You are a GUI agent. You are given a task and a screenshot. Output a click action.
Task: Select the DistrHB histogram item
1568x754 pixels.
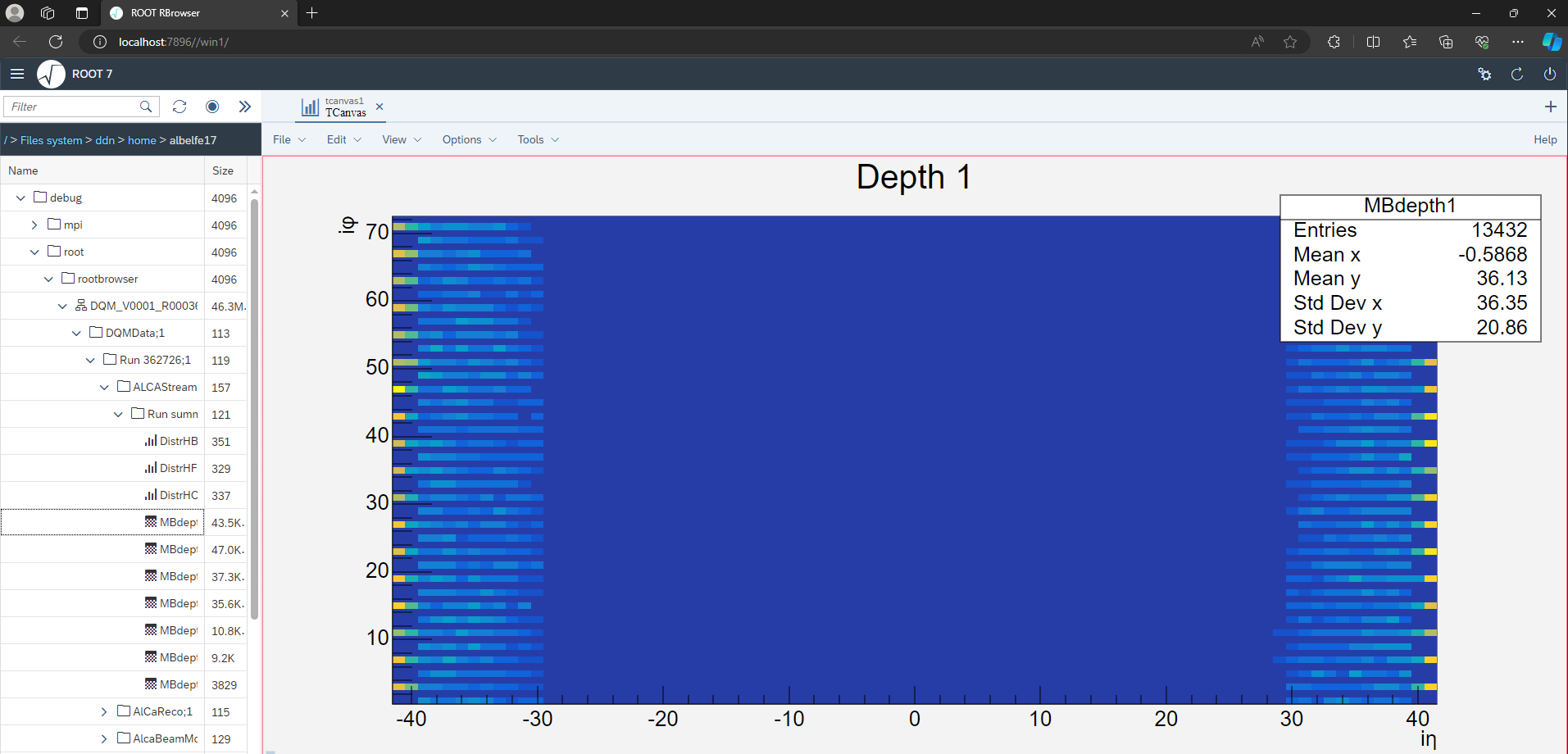pyautogui.click(x=178, y=442)
